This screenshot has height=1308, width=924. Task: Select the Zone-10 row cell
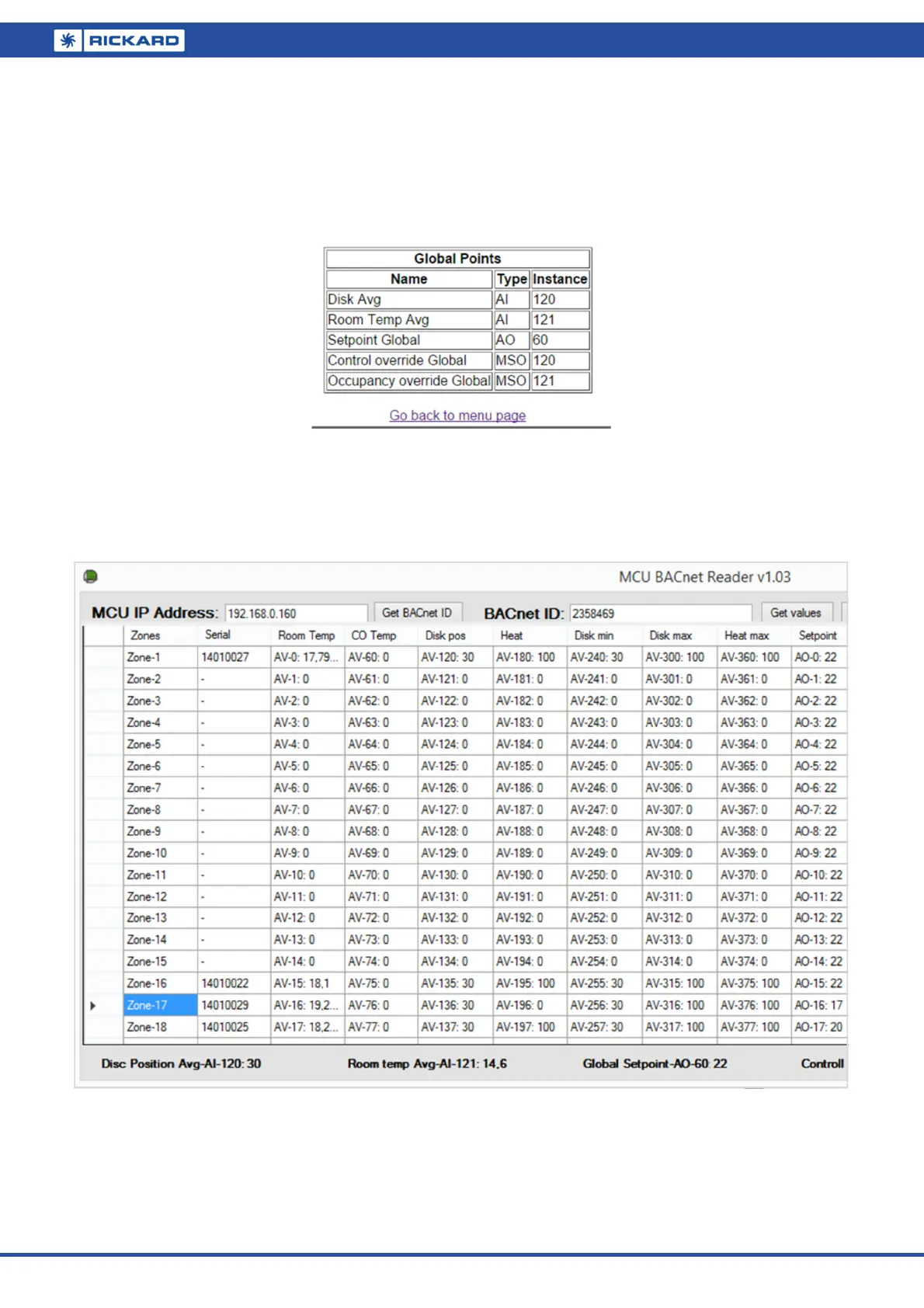[x=161, y=853]
